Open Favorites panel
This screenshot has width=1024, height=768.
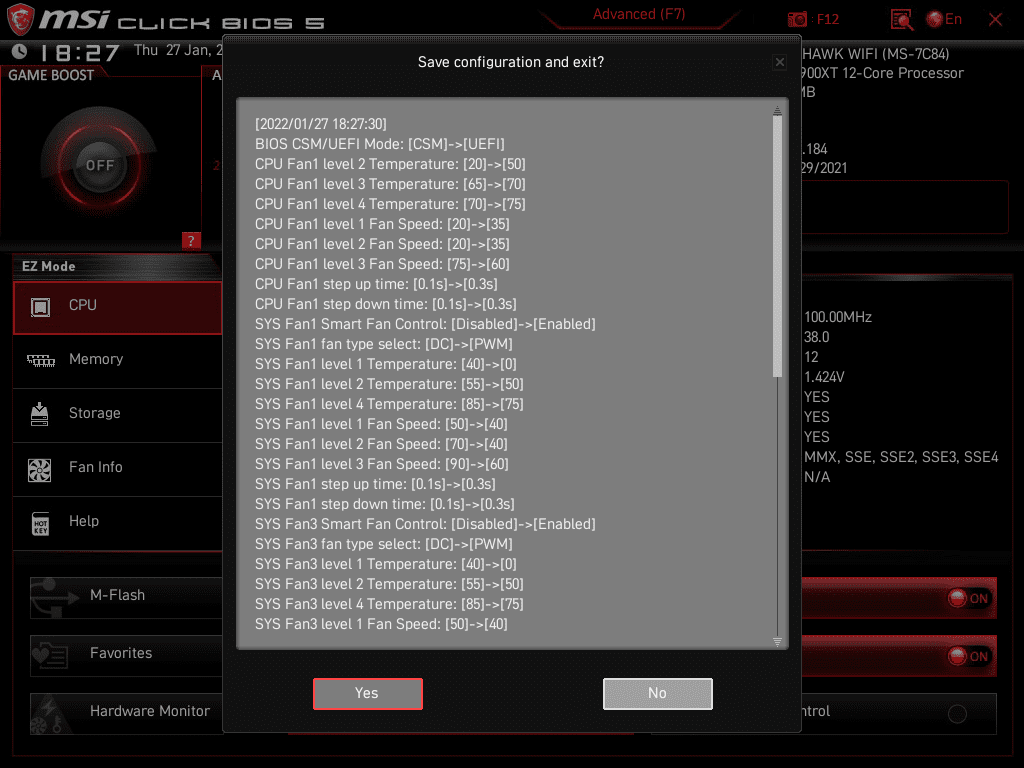point(126,655)
